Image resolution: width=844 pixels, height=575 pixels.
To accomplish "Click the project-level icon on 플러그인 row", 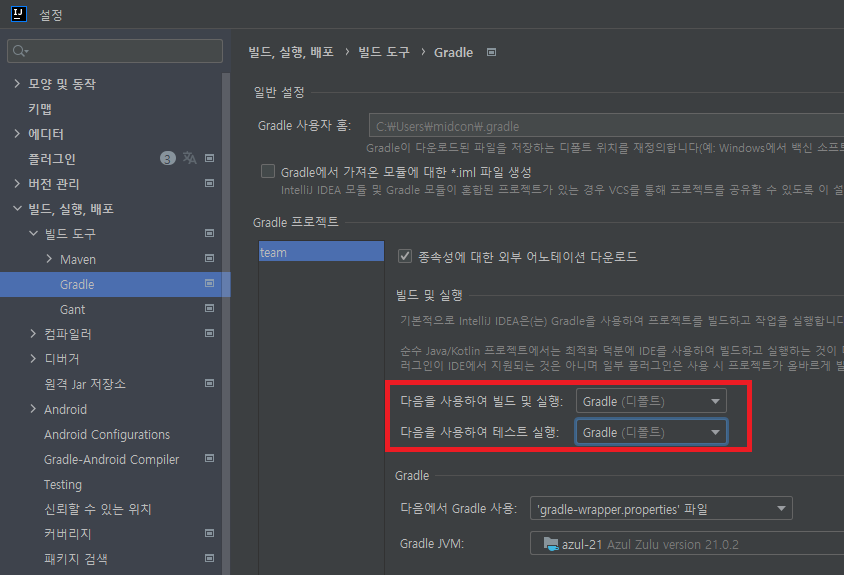I will tap(210, 158).
